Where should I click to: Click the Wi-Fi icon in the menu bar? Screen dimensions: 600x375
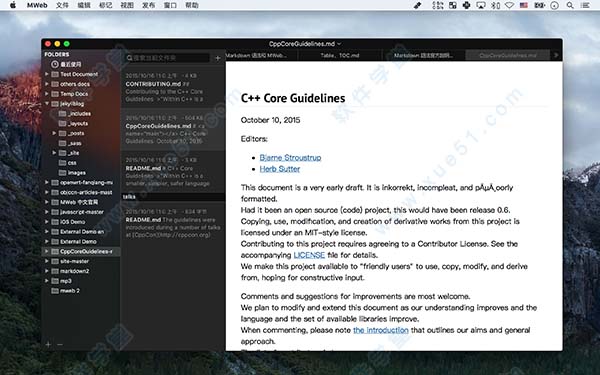(509, 5)
